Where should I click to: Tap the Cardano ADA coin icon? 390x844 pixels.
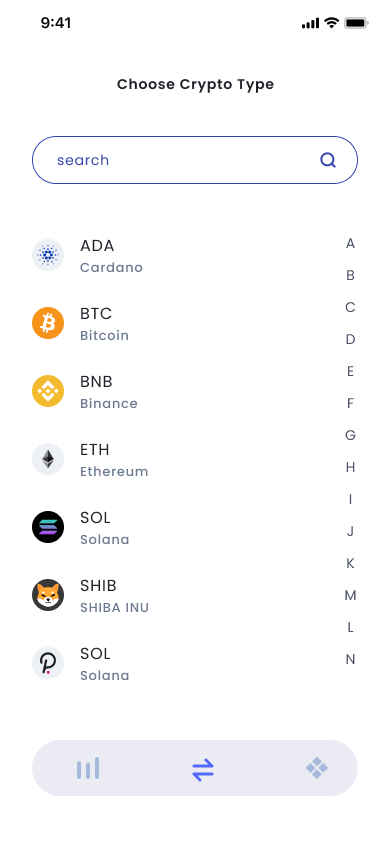point(48,255)
